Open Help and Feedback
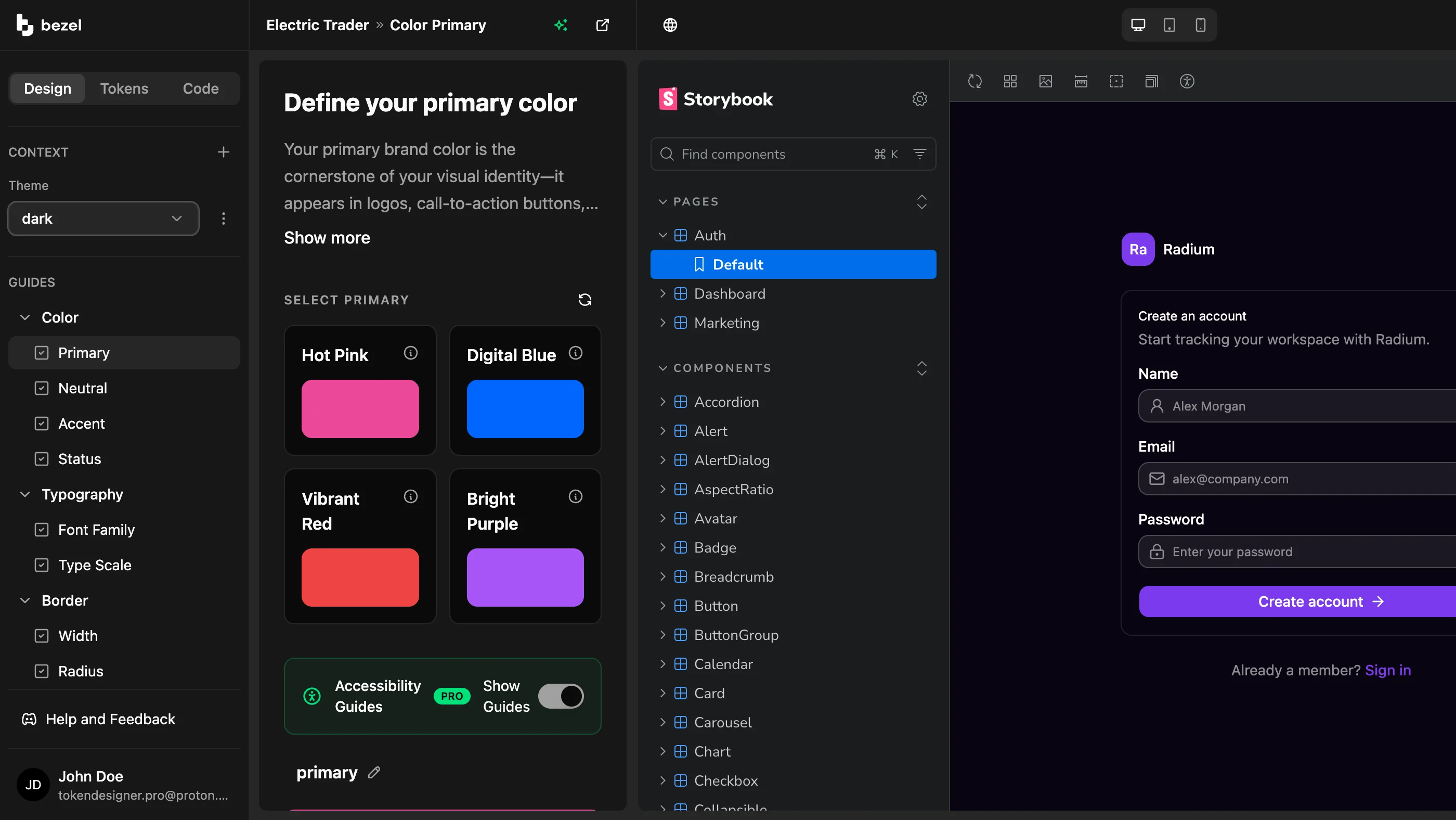Image resolution: width=1456 pixels, height=820 pixels. pyautogui.click(x=98, y=720)
